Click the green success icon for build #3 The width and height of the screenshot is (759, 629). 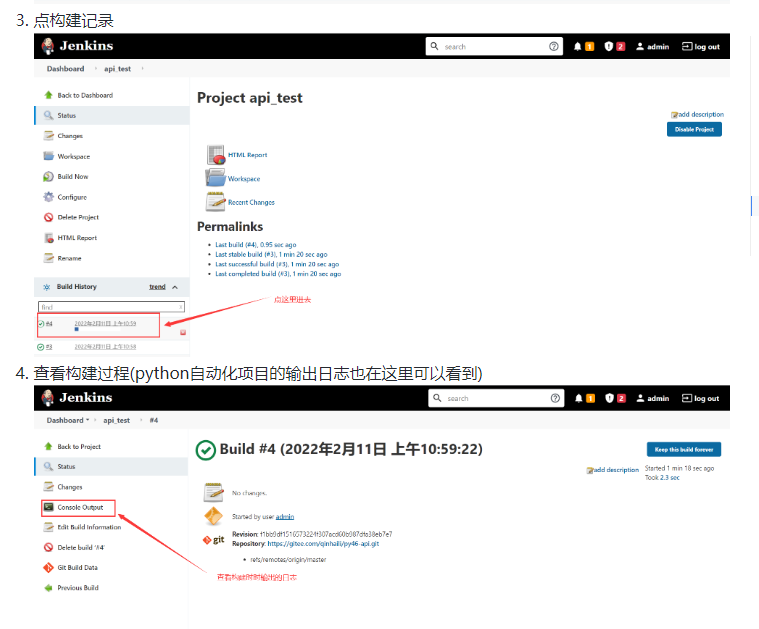pyautogui.click(x=41, y=347)
